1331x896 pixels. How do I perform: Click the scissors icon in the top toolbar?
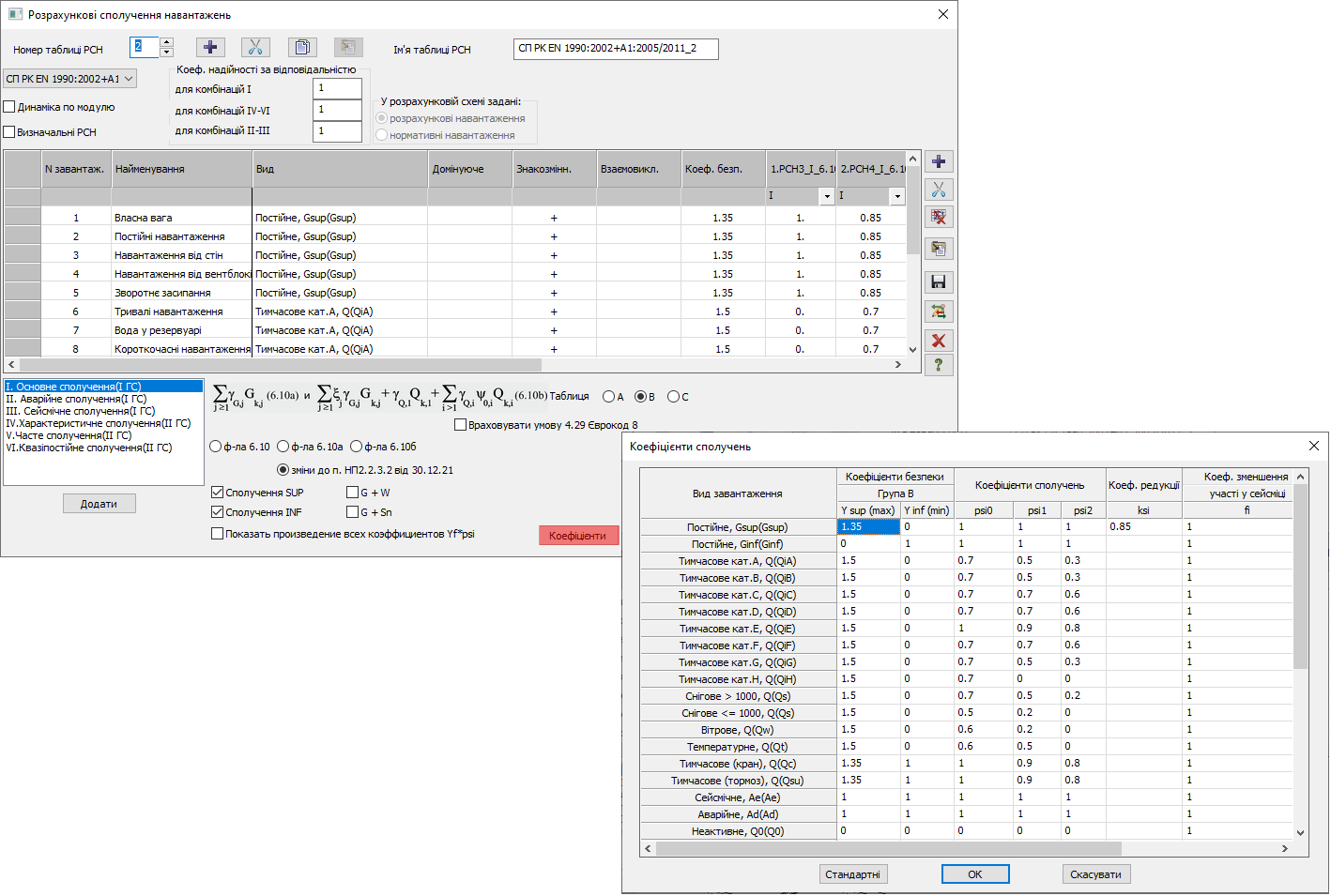point(255,48)
